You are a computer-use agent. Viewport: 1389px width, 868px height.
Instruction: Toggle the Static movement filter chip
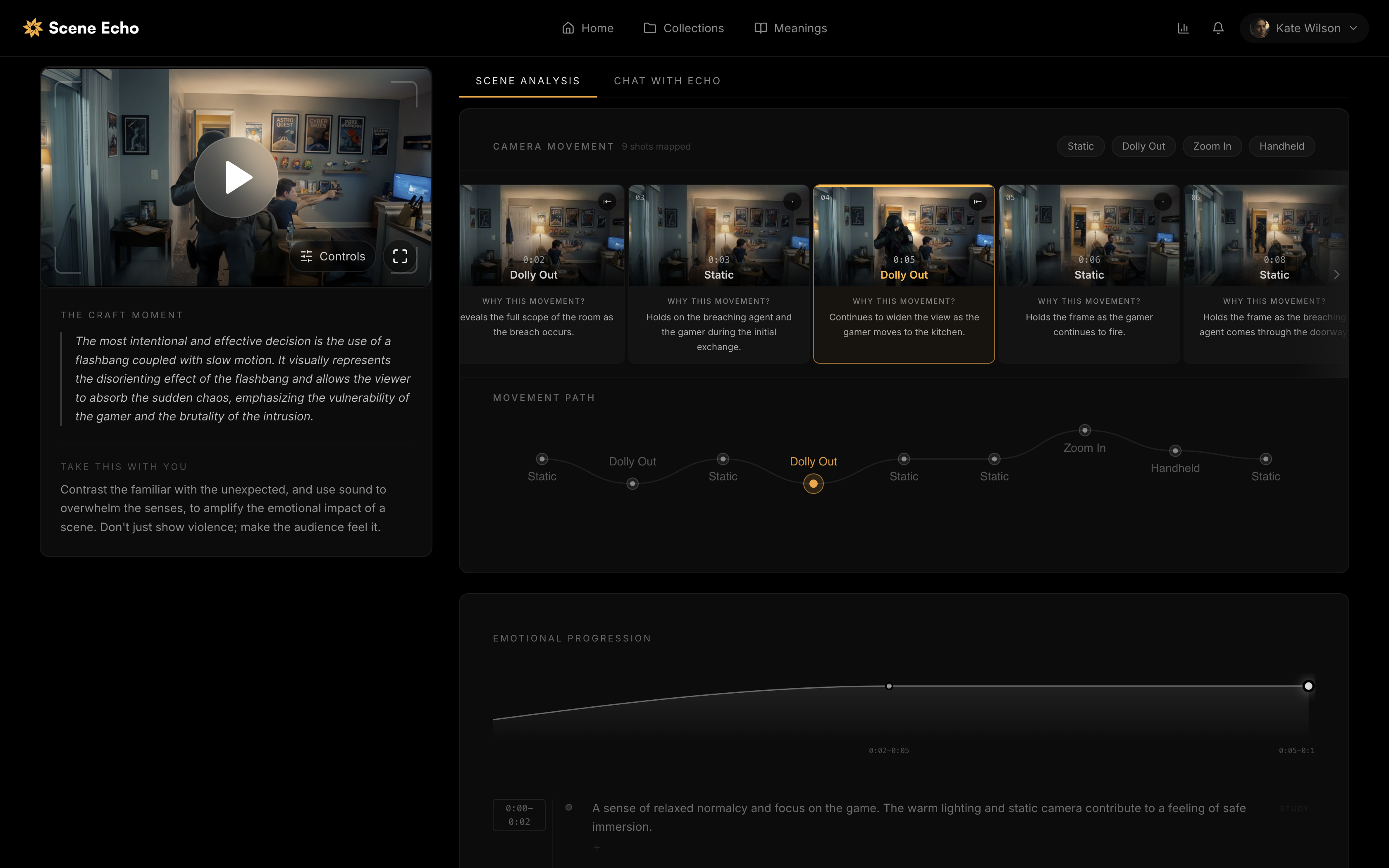1080,146
